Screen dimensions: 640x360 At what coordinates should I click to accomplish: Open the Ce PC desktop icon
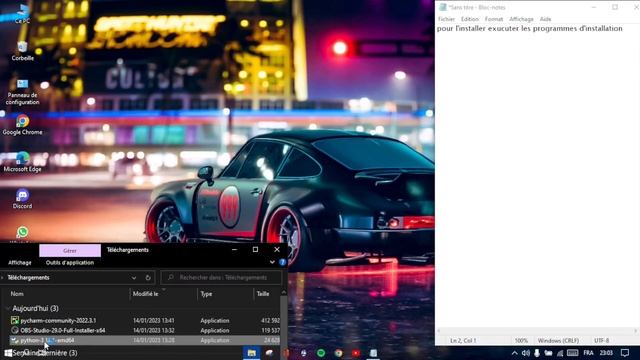coord(22,13)
